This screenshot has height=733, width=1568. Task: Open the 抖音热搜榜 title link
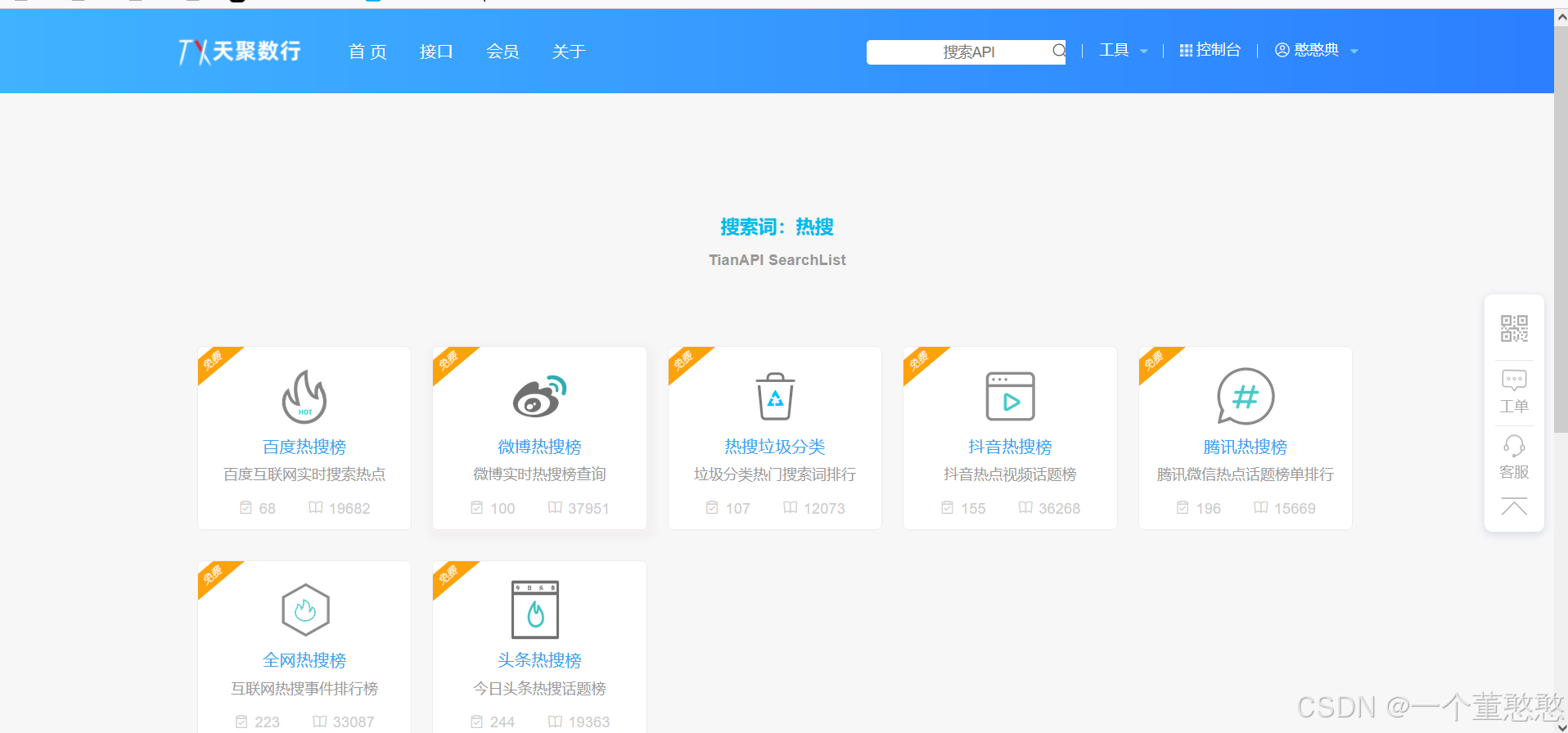coord(1010,447)
